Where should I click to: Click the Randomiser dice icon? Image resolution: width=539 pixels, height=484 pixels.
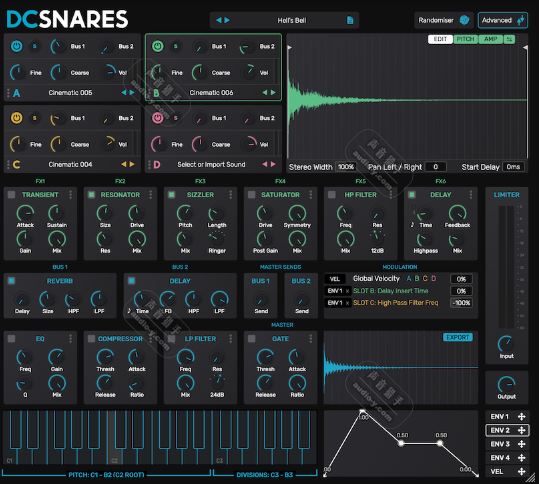click(464, 20)
